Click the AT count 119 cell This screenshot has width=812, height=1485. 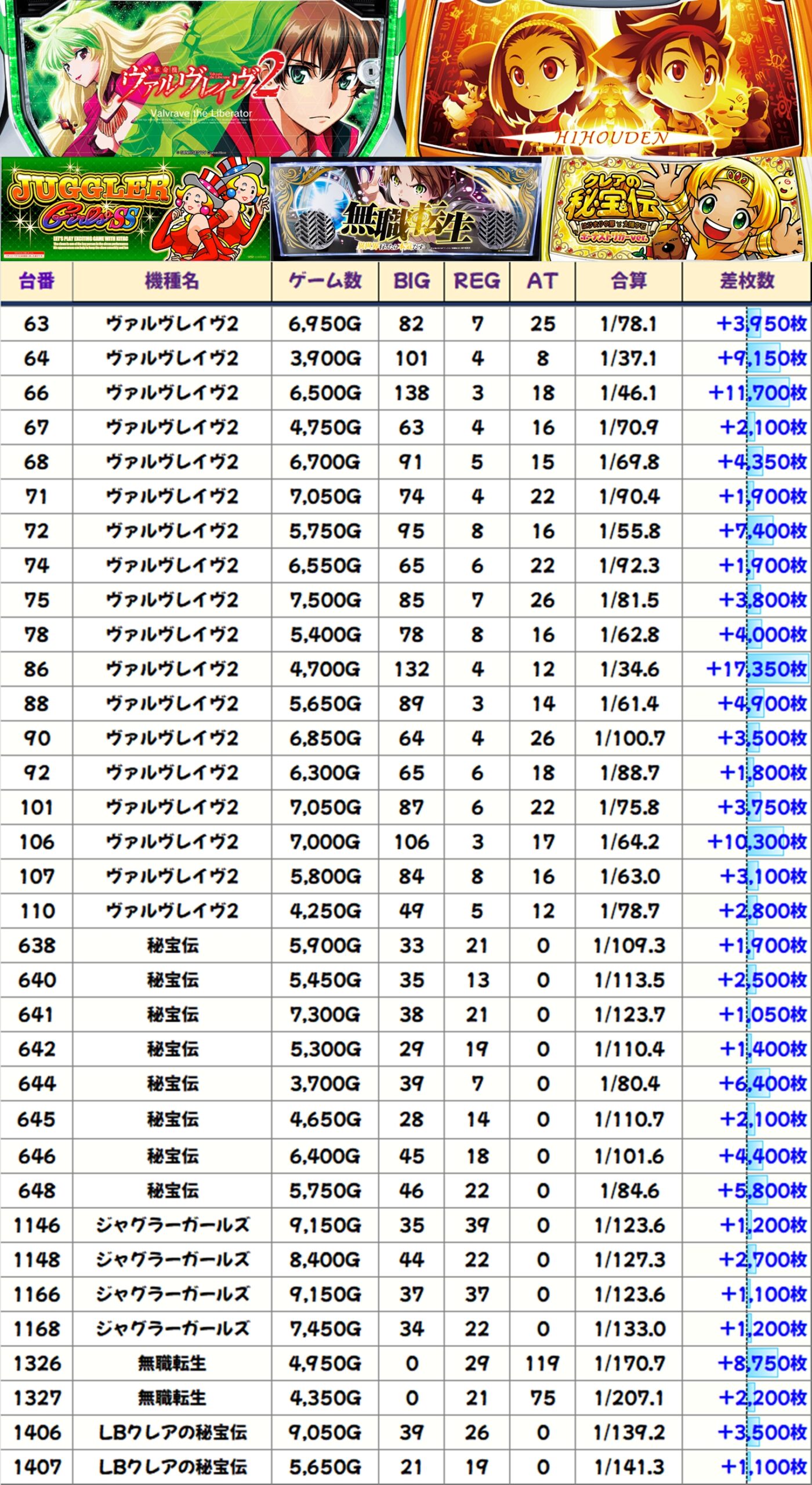[x=542, y=1363]
